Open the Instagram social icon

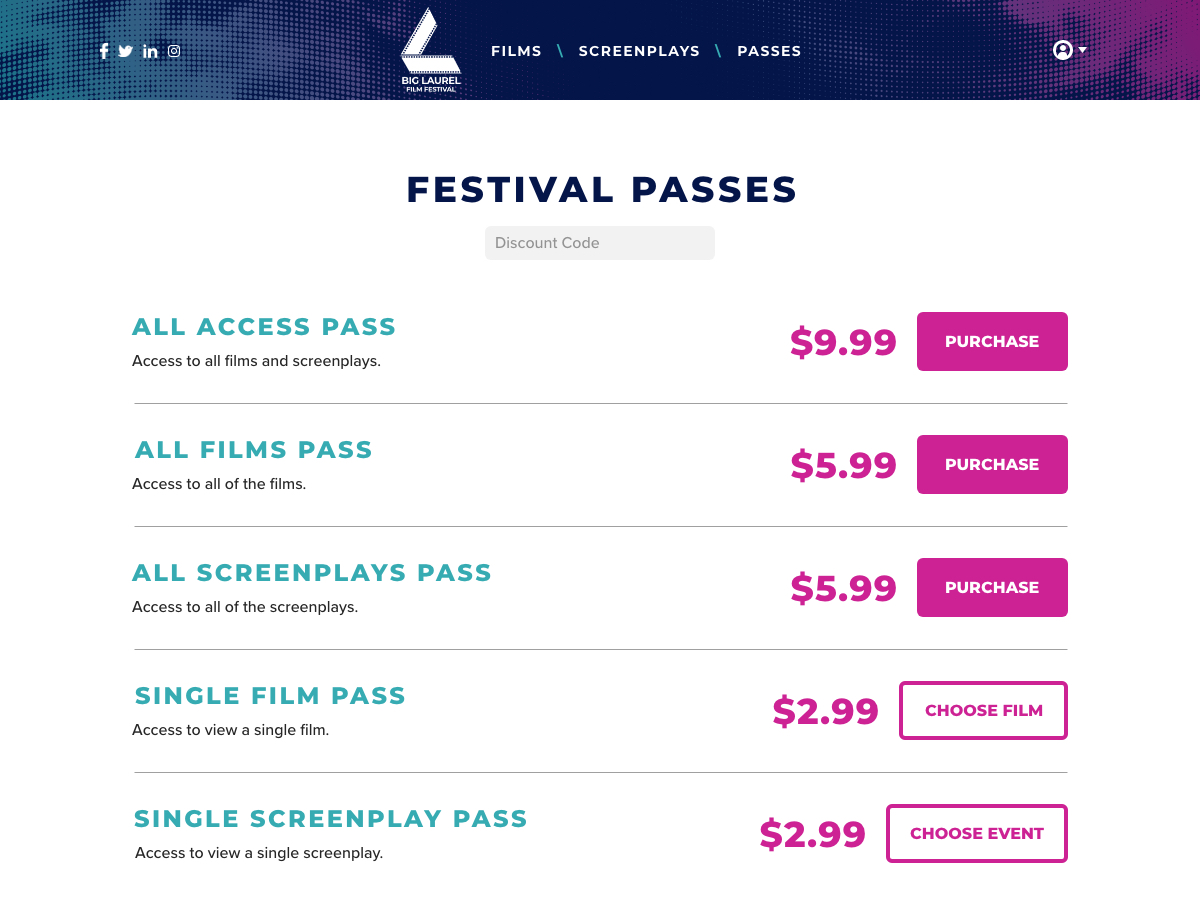tap(174, 51)
